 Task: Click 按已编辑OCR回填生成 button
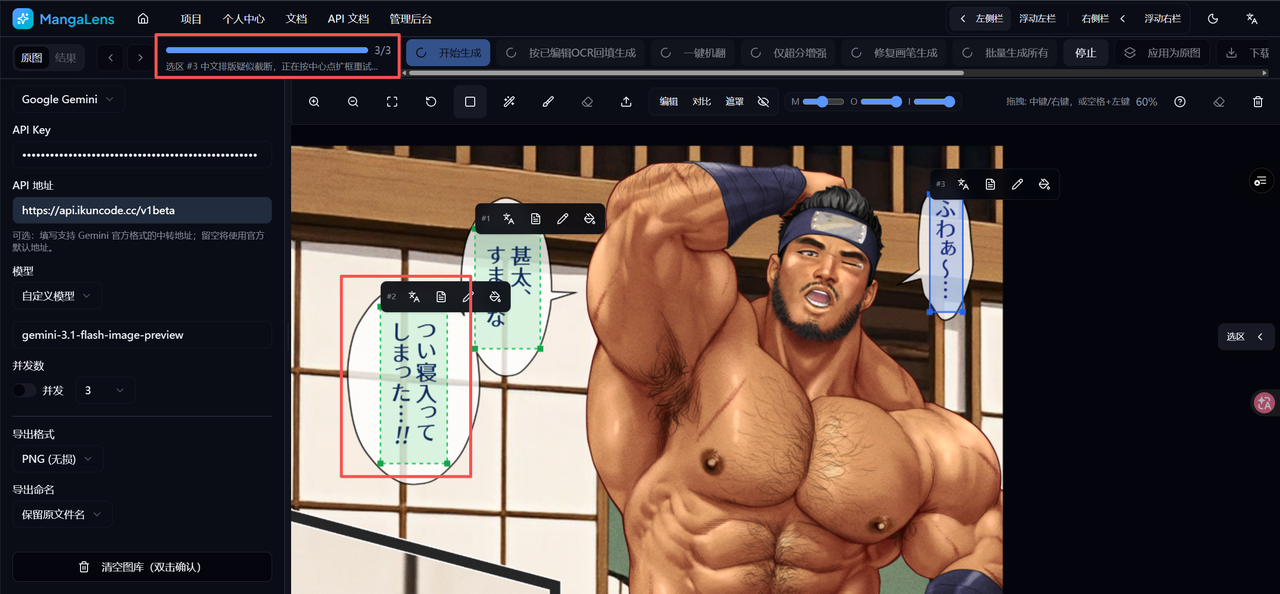point(571,53)
